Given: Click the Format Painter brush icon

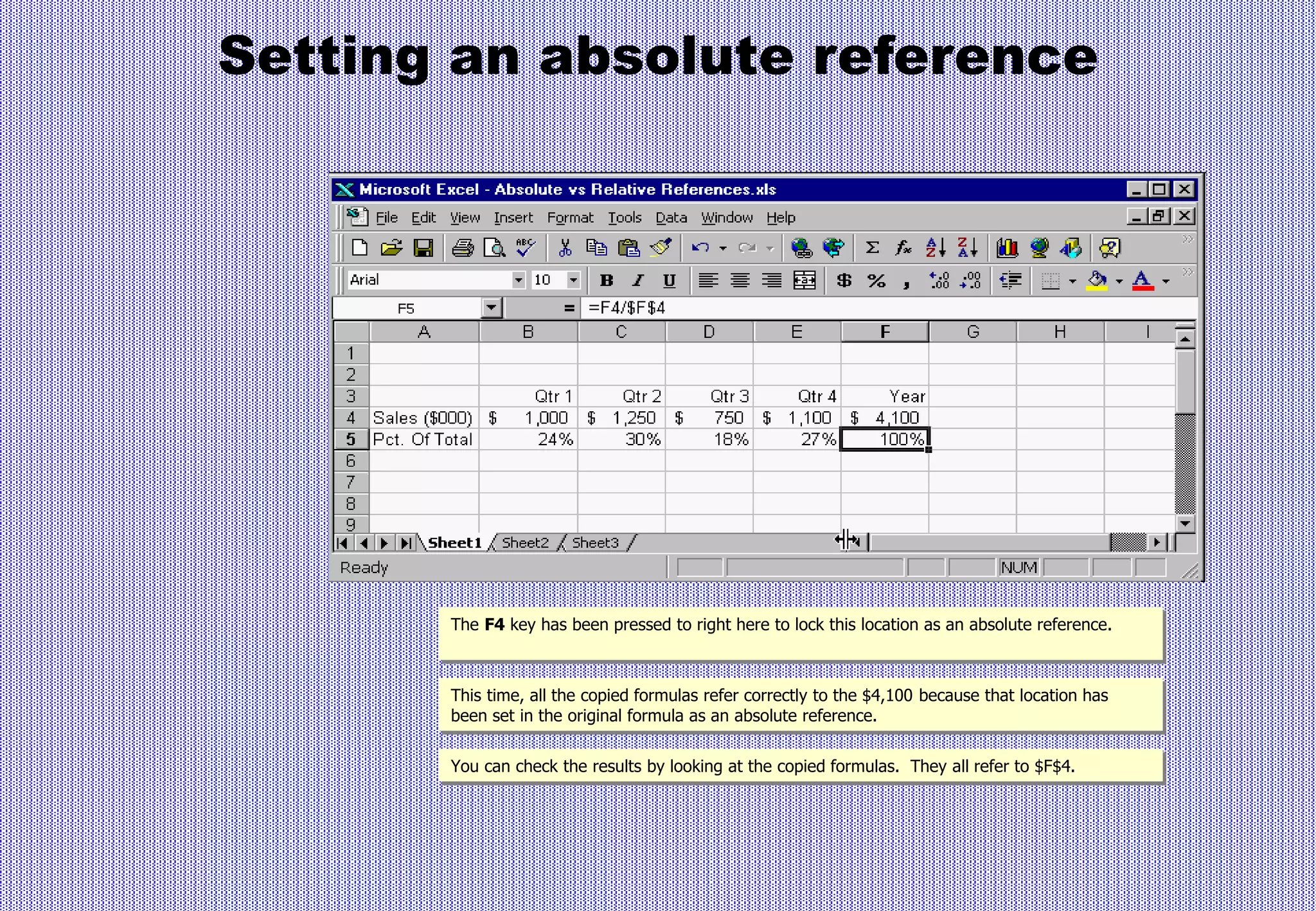Looking at the screenshot, I should coord(661,248).
